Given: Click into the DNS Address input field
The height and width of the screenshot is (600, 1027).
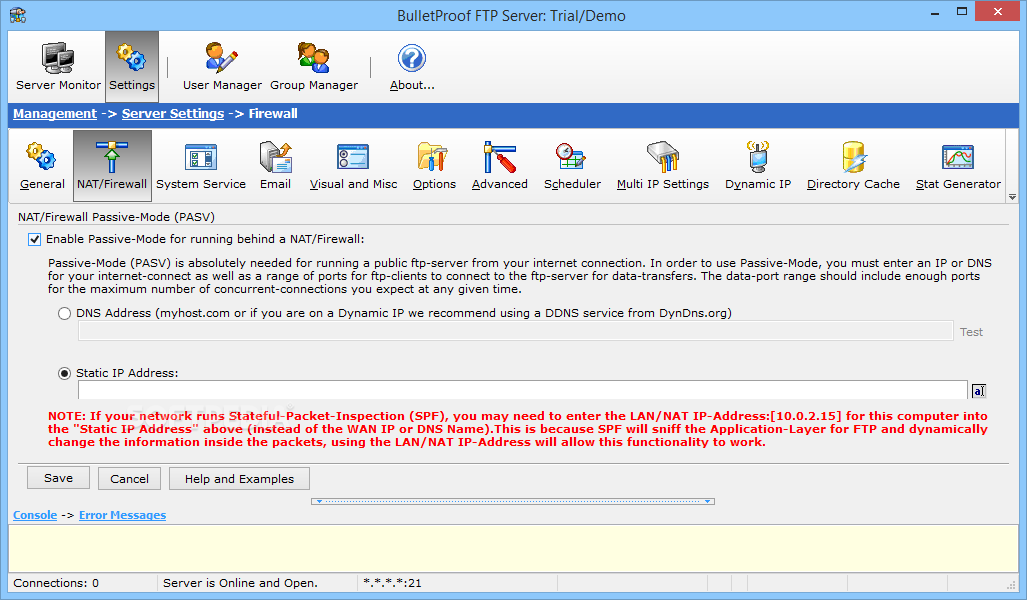Looking at the screenshot, I should (515, 331).
